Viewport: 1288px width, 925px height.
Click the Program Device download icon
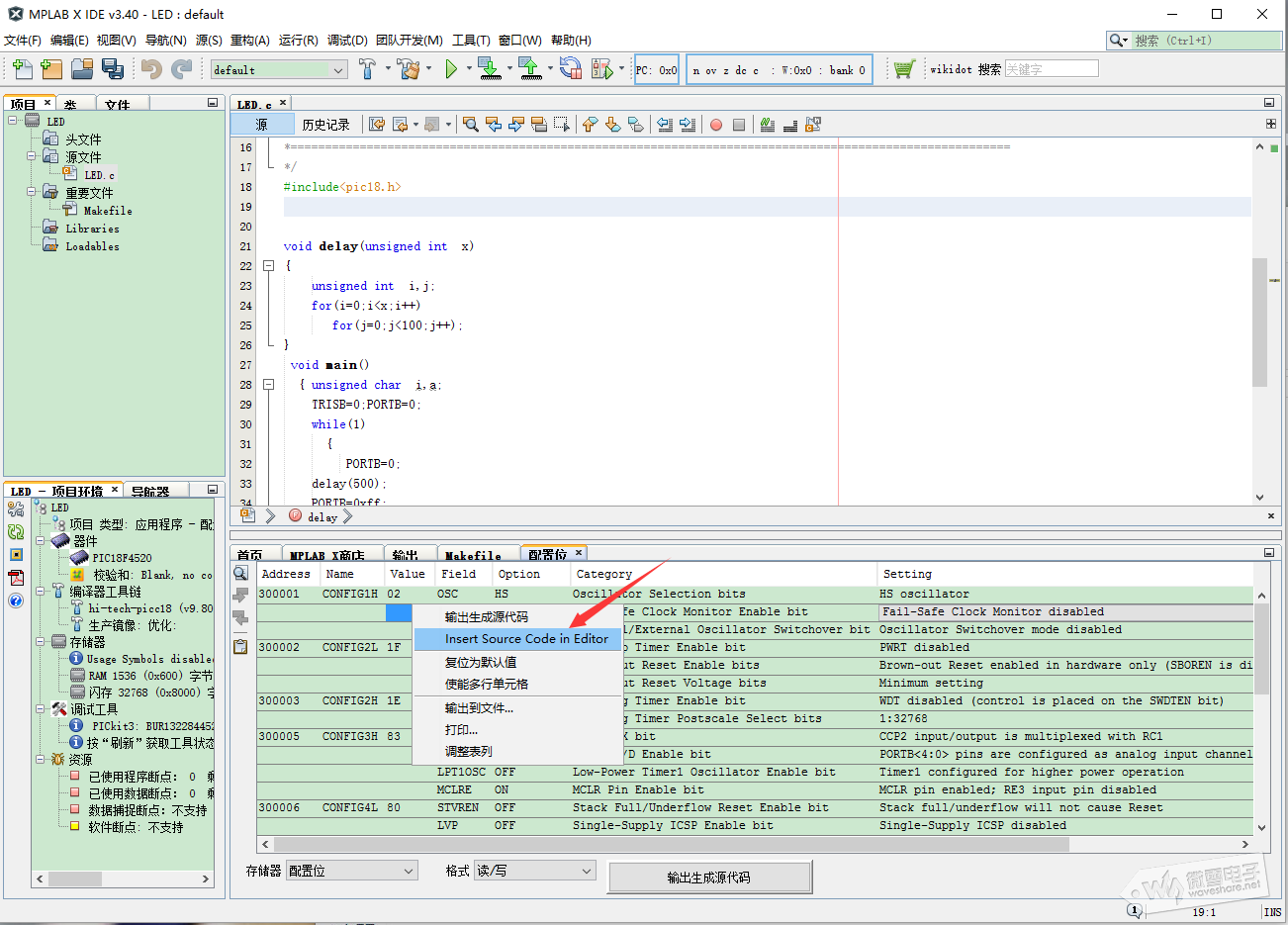pyautogui.click(x=489, y=68)
